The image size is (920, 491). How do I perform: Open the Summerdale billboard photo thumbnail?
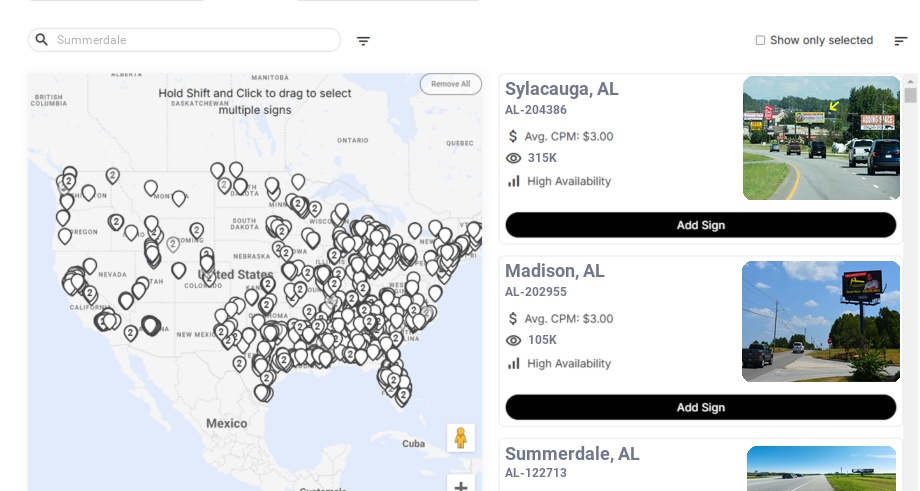[x=821, y=469]
